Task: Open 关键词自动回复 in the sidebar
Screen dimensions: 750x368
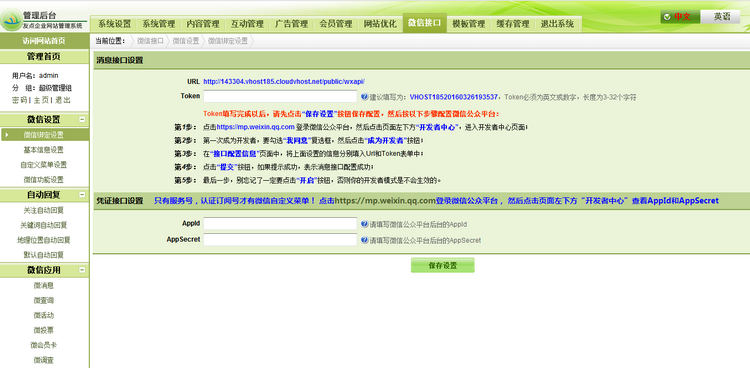Action: point(44,225)
